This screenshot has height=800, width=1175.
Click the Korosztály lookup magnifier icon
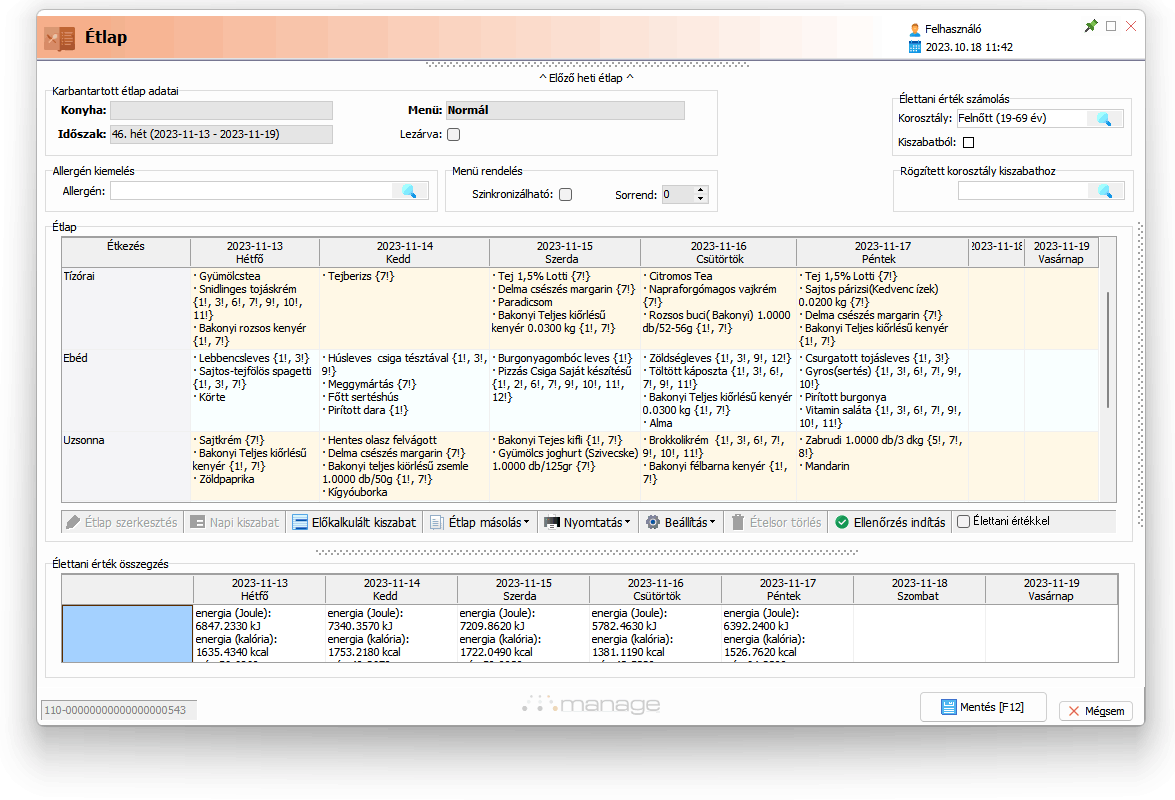tap(1104, 119)
